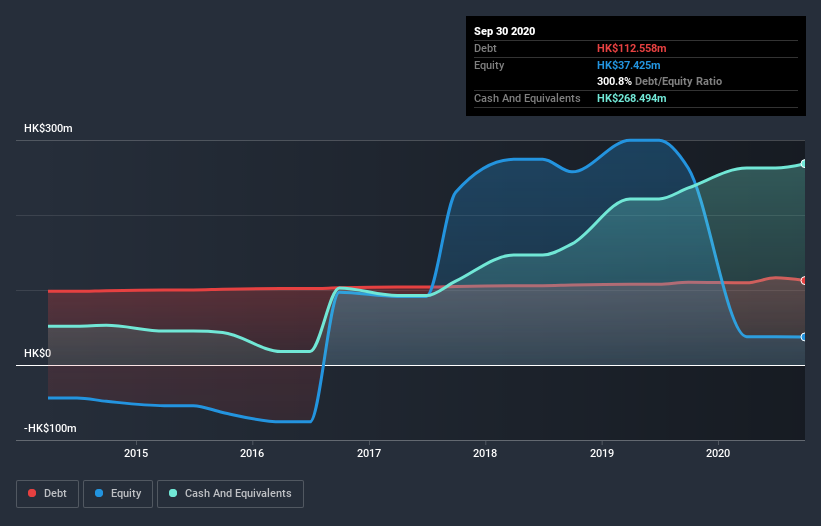Click the HK$112.558m debt value

click(x=631, y=48)
